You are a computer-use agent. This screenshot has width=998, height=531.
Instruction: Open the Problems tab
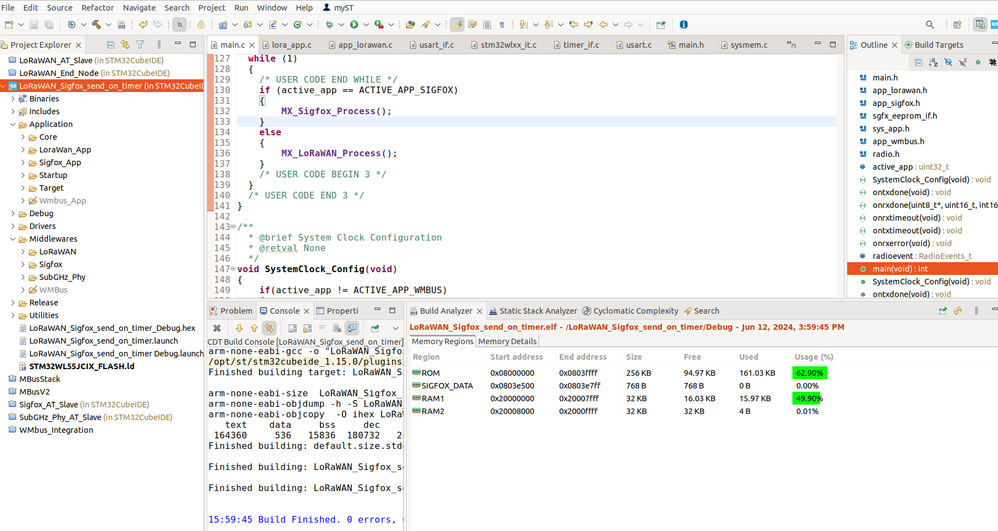coord(231,311)
